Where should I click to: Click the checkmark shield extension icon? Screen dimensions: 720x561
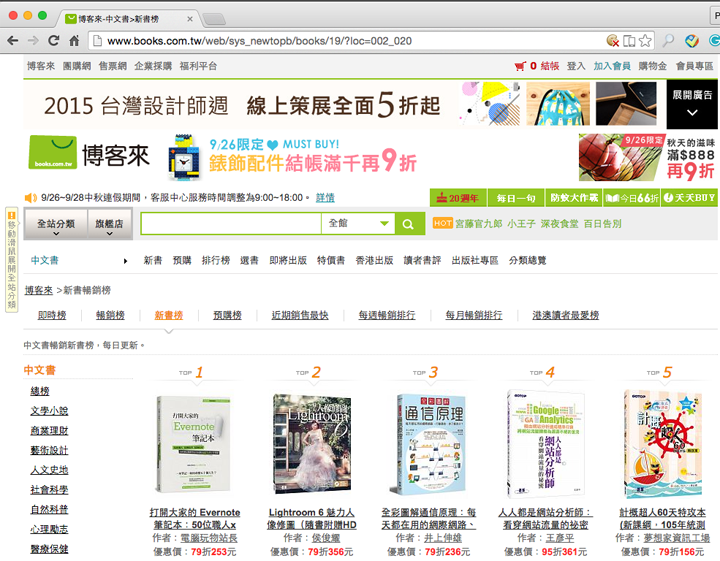tap(692, 41)
